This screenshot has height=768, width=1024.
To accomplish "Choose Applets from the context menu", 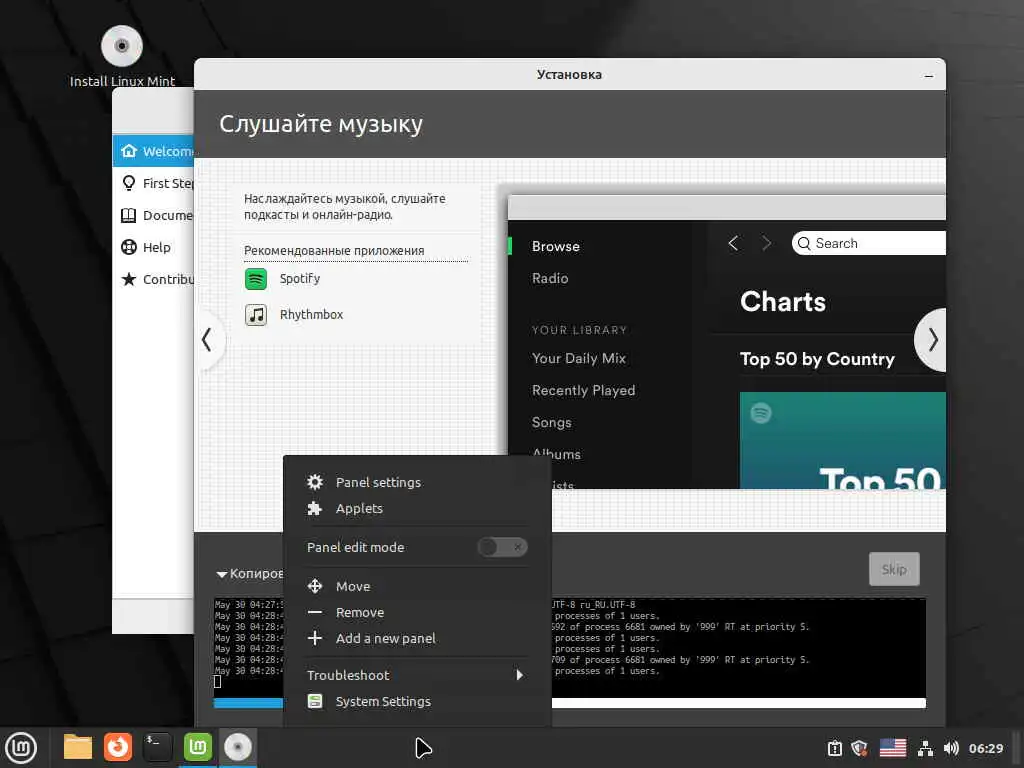I will (x=417, y=508).
